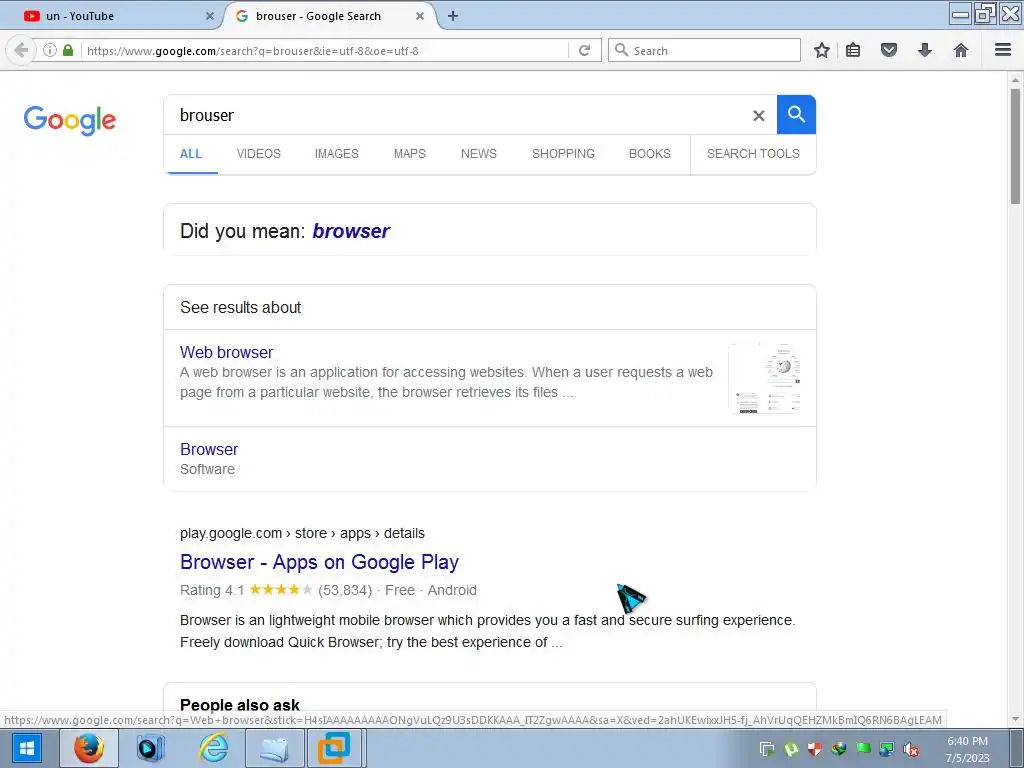Open the VMware taskbar icon
The image size is (1024, 768).
pos(334,748)
